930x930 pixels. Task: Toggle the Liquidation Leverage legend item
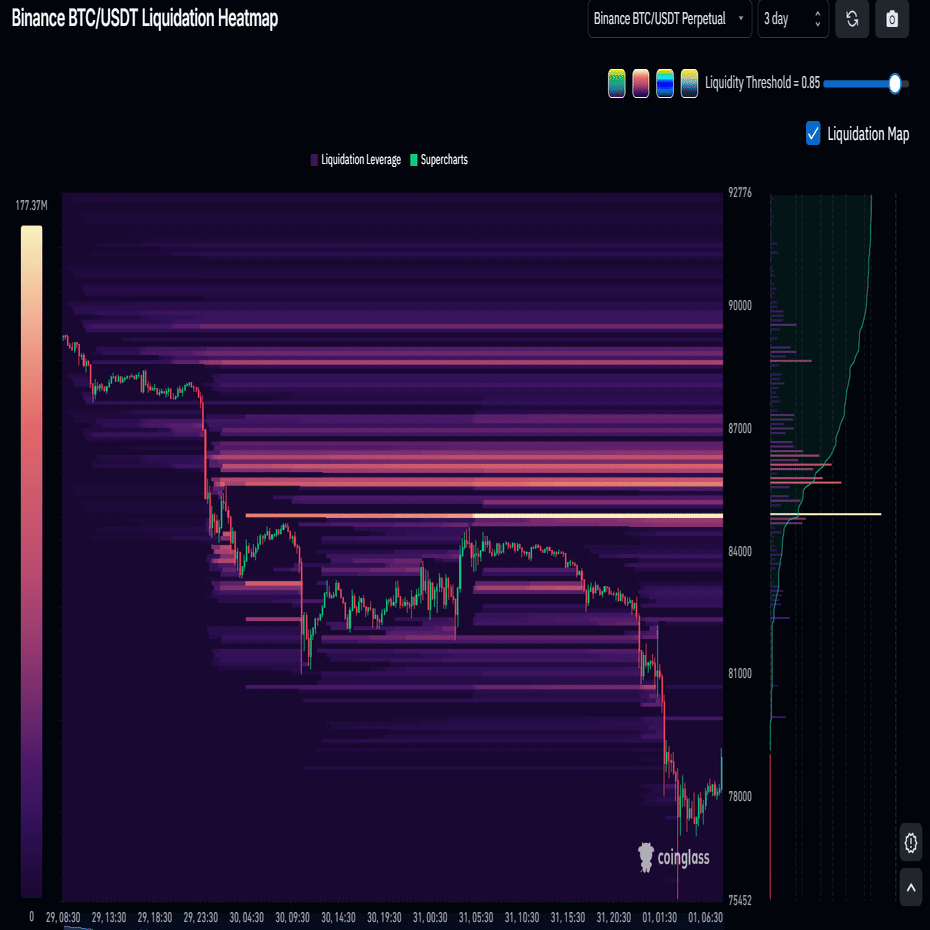pyautogui.click(x=355, y=160)
